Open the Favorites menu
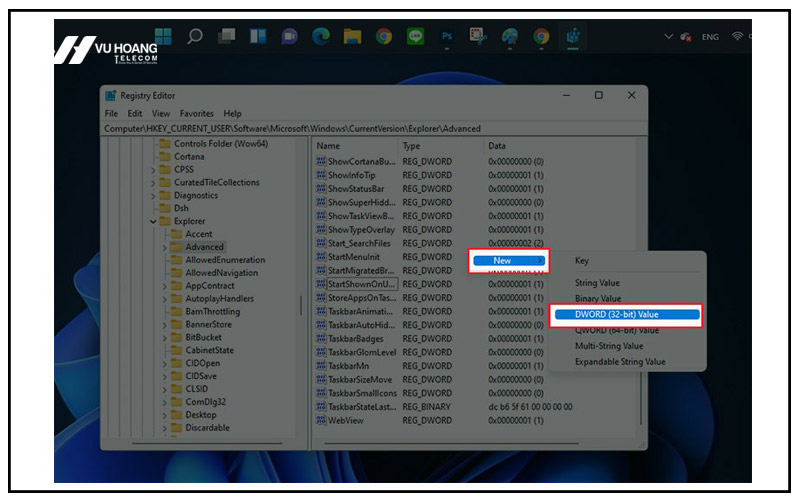Image resolution: width=800 pixels, height=500 pixels. 196,113
